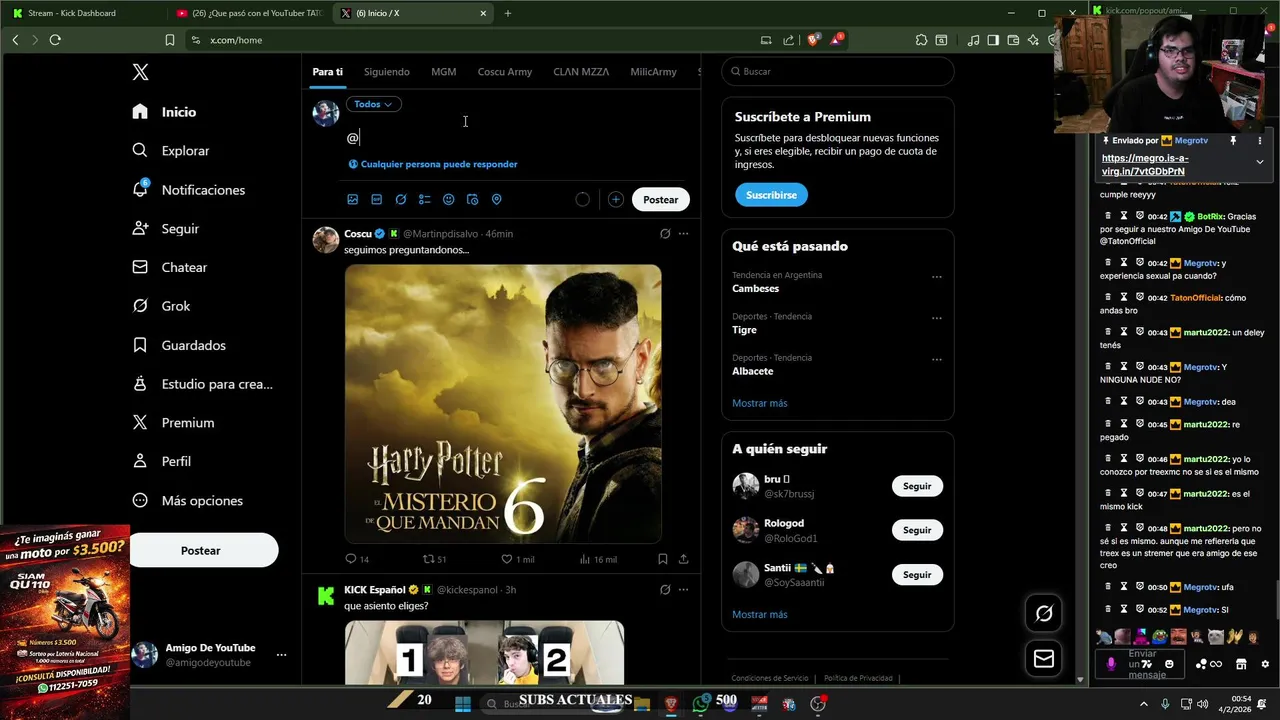Image resolution: width=1280 pixels, height=720 pixels.
Task: Open more options on Coscu's post
Action: click(x=684, y=234)
